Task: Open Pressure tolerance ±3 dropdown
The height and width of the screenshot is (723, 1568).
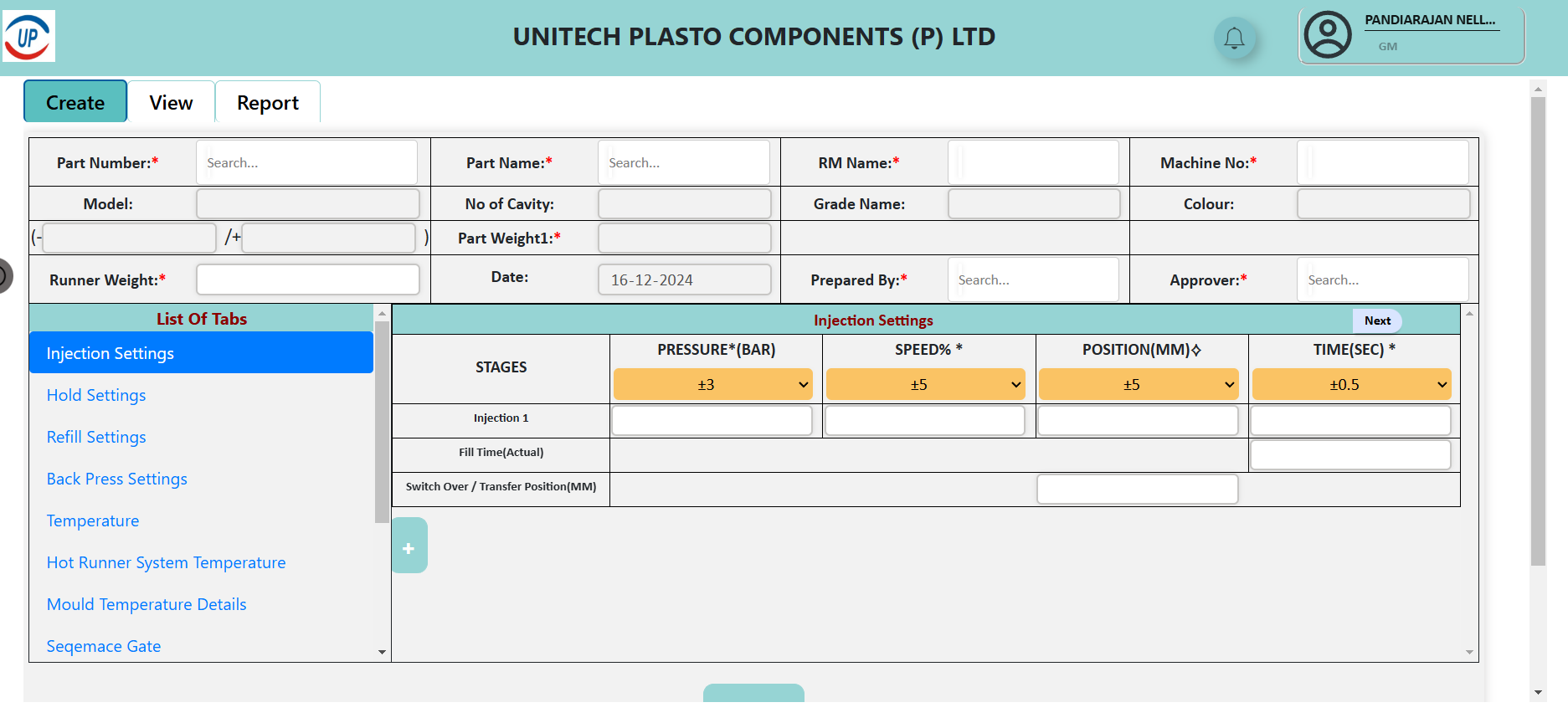Action: click(x=712, y=385)
